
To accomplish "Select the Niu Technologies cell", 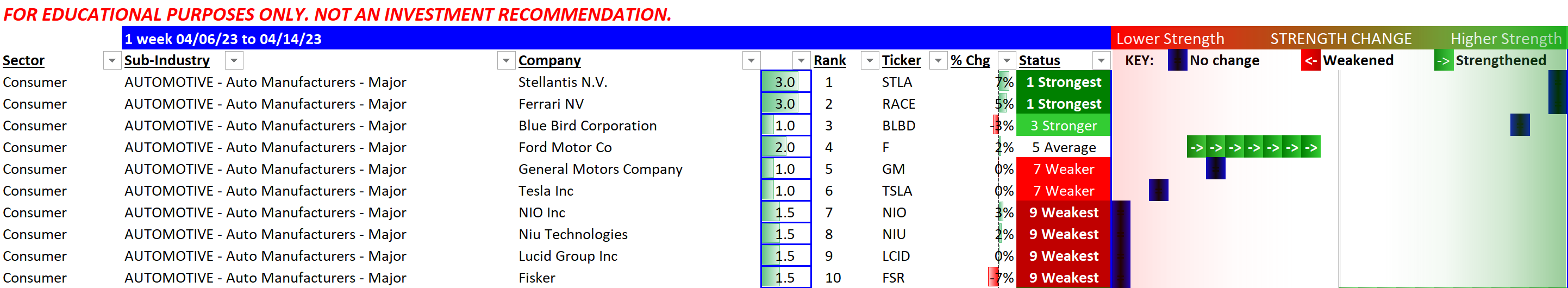I will 573,234.
